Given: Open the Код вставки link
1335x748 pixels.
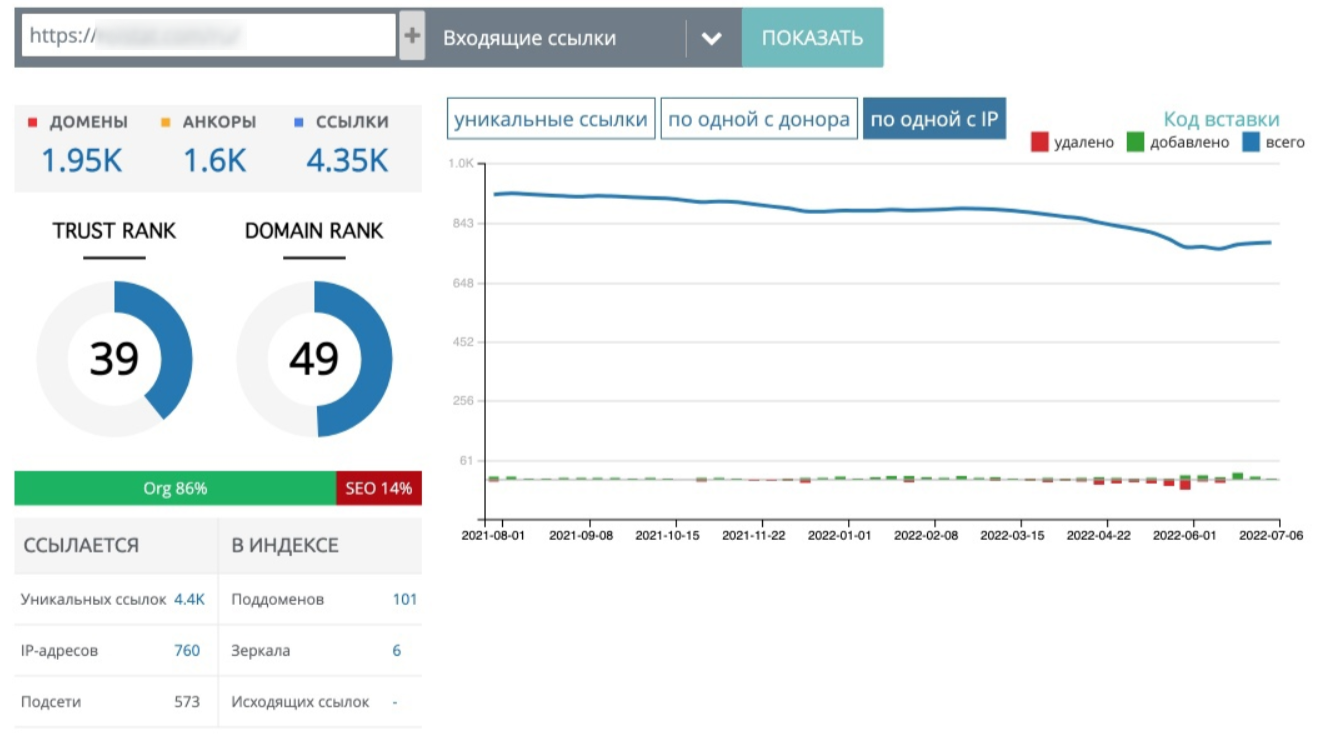Looking at the screenshot, I should 1221,119.
